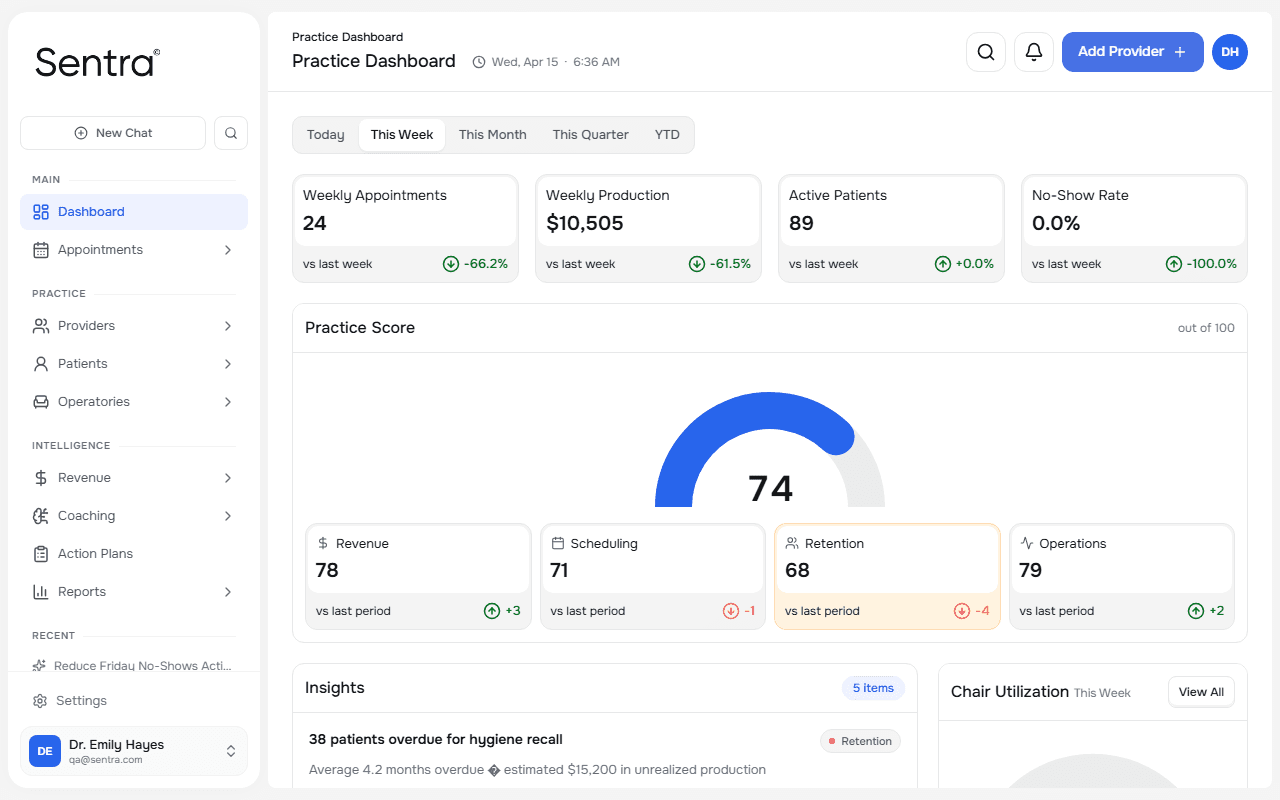Image resolution: width=1280 pixels, height=800 pixels.
Task: Click the DH avatar in the header
Action: 1230,52
